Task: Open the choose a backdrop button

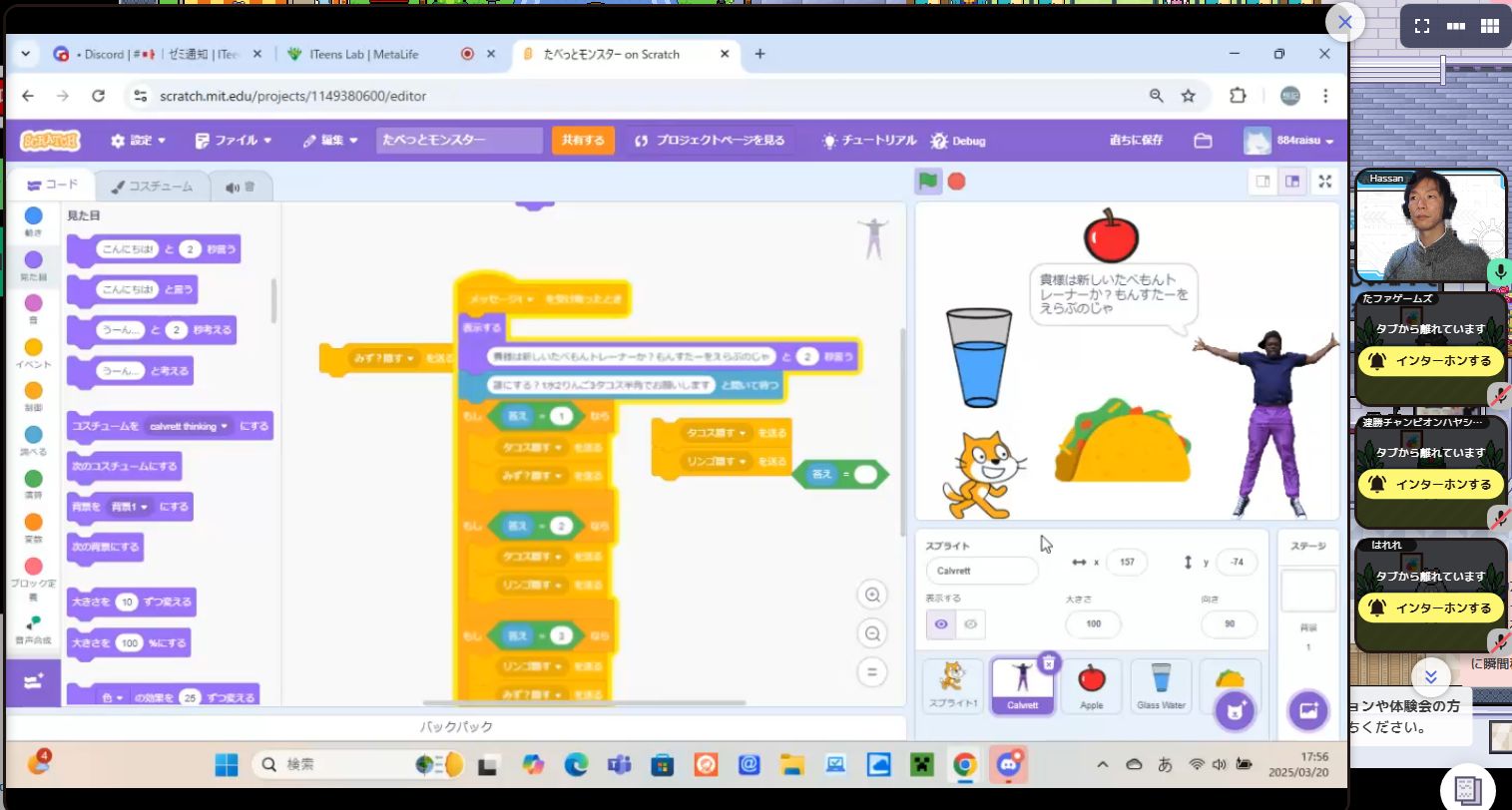Action: 1307,711
